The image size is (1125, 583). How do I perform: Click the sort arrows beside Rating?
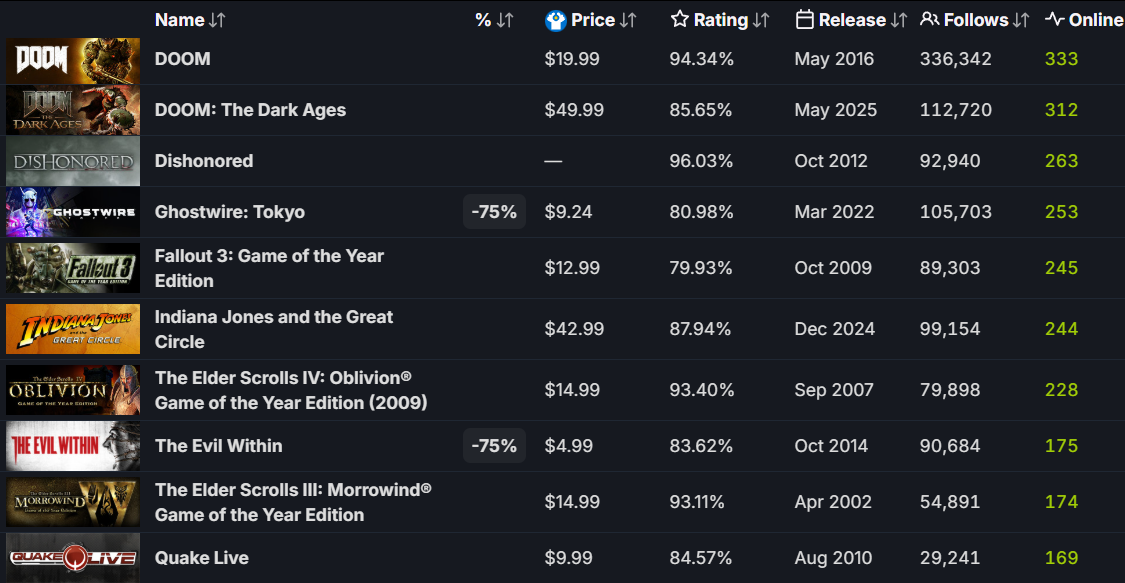[762, 20]
